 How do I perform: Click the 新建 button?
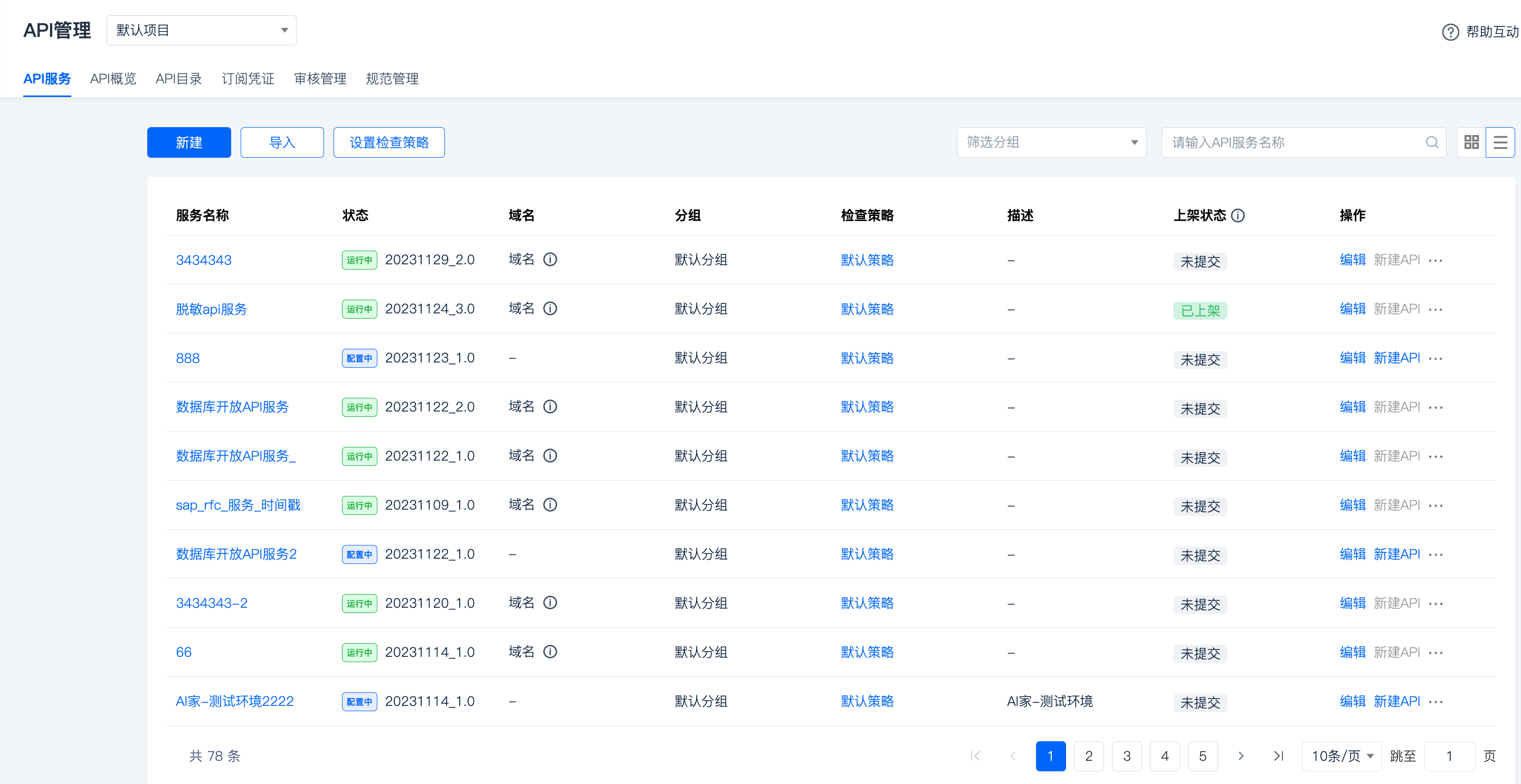tap(189, 142)
